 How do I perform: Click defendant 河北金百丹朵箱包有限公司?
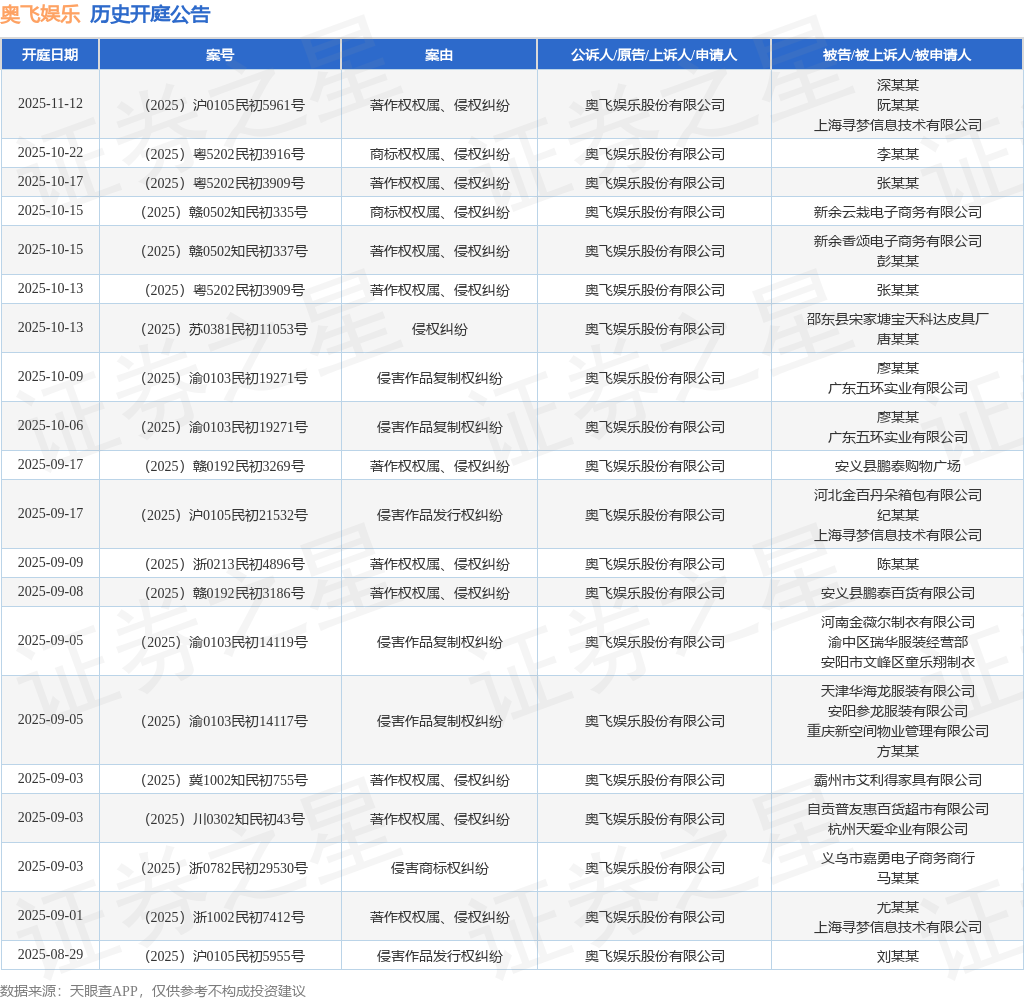click(x=897, y=495)
